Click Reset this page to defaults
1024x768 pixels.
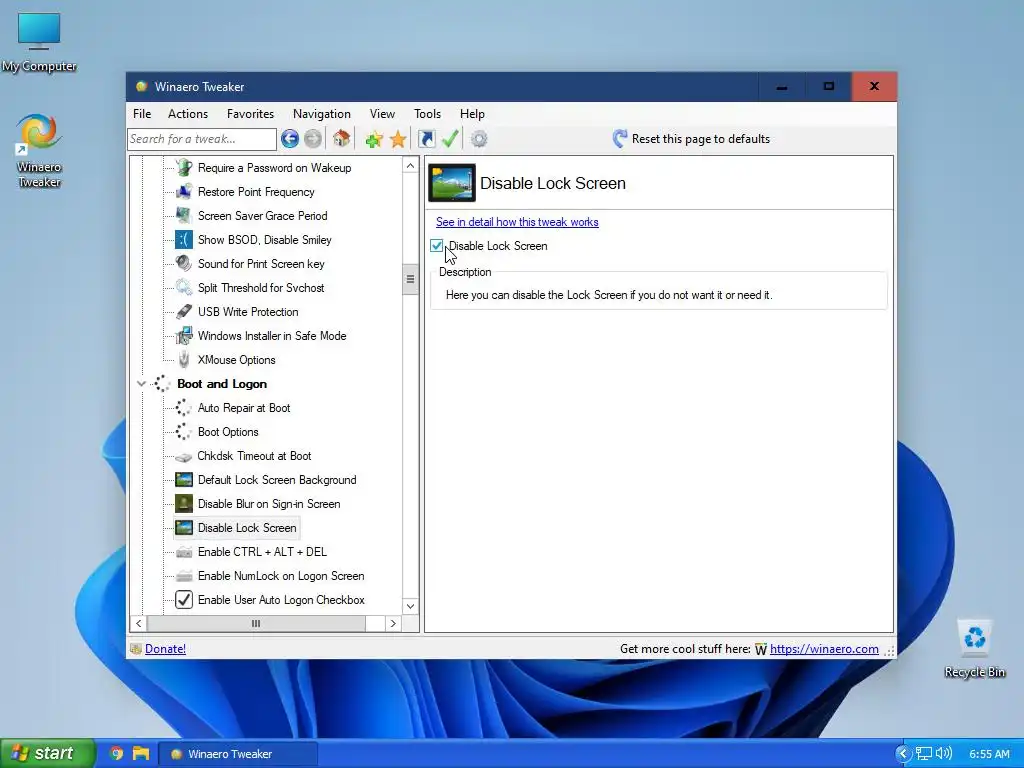coord(700,138)
